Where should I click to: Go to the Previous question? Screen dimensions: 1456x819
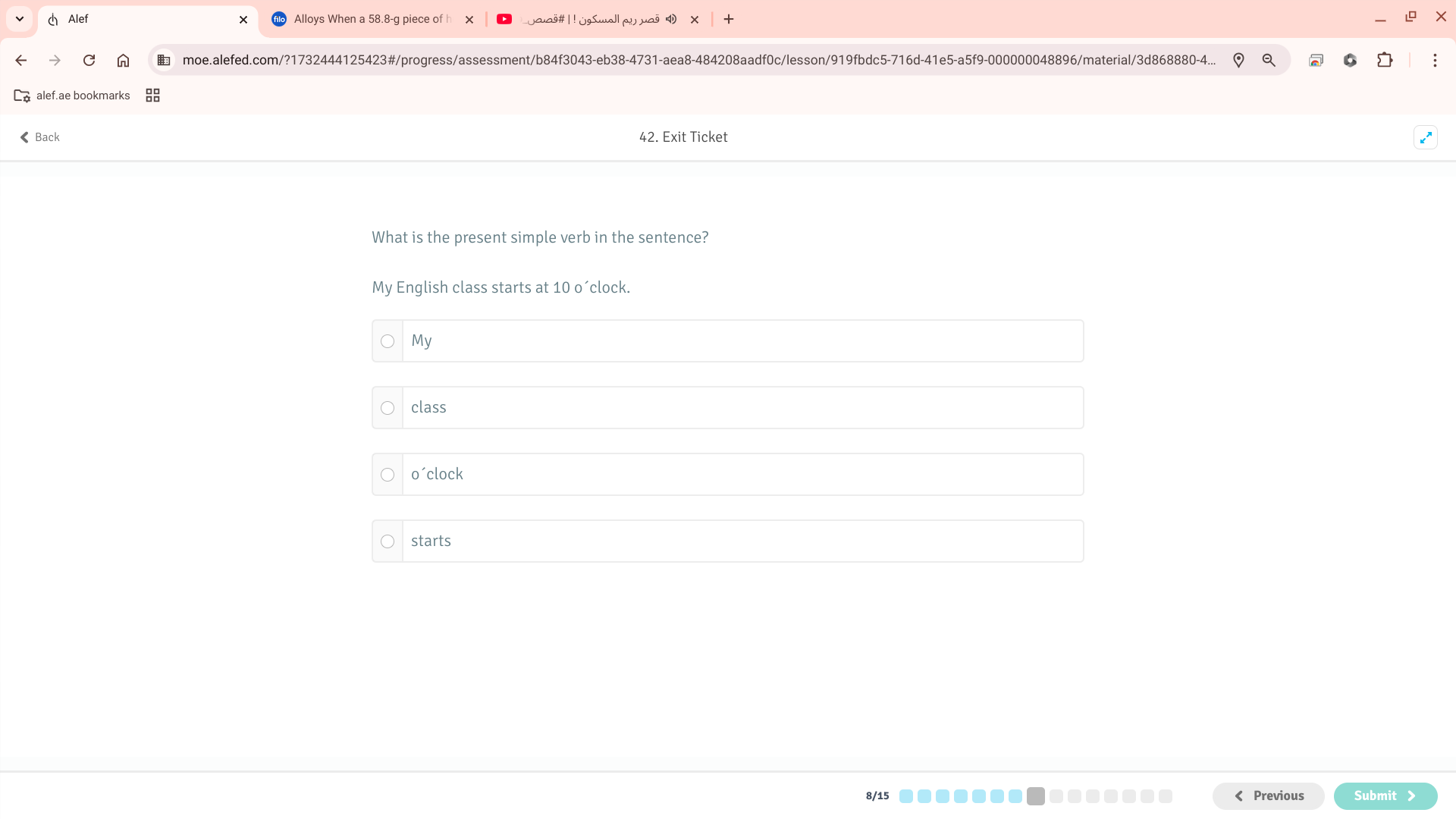click(x=1268, y=795)
